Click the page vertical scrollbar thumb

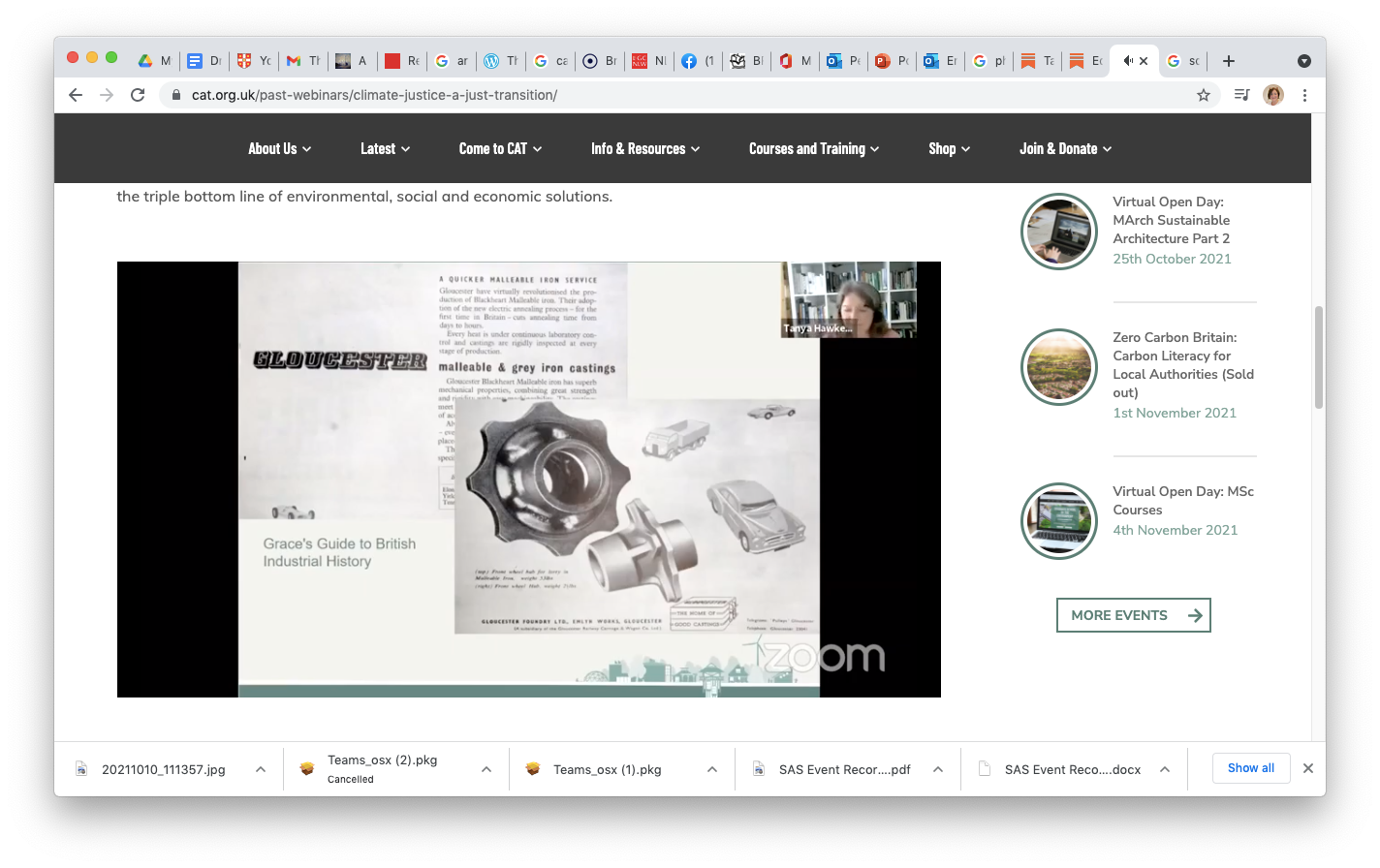[1318, 357]
